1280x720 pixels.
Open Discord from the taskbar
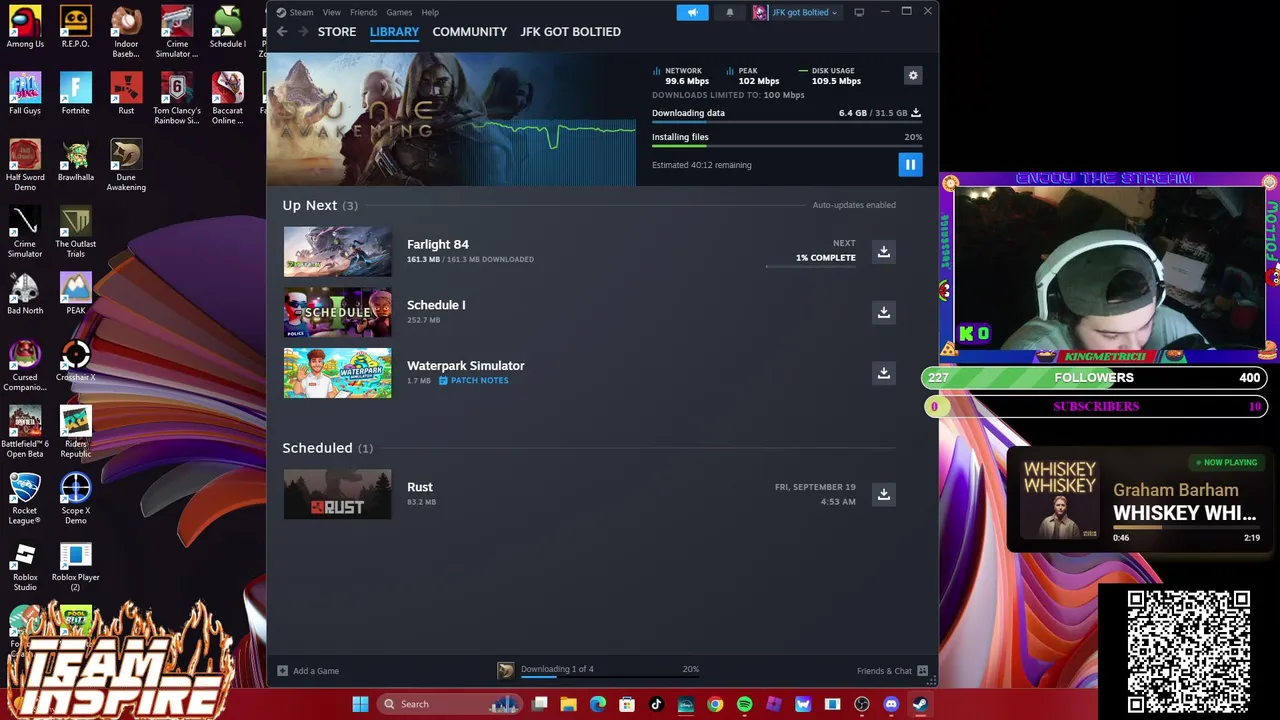click(891, 704)
